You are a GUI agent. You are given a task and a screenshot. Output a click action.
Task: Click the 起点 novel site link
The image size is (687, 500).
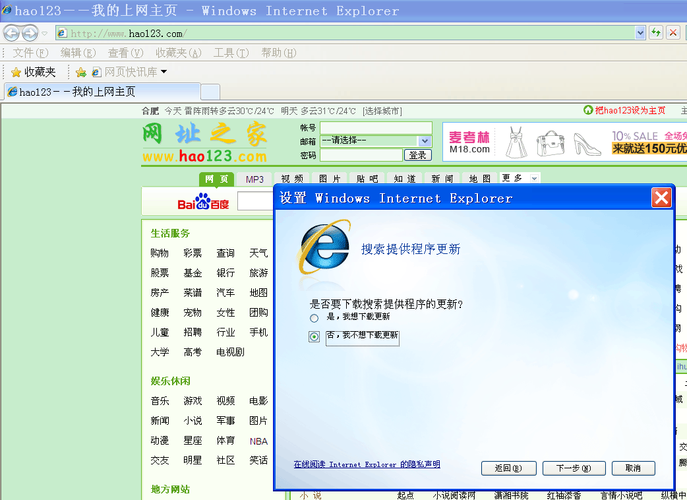[x=405, y=496]
